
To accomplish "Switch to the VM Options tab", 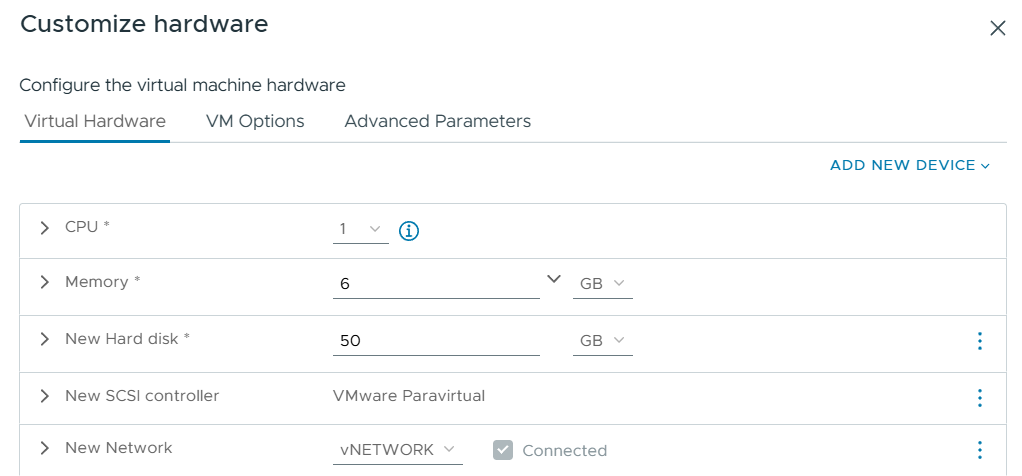I will (x=255, y=121).
